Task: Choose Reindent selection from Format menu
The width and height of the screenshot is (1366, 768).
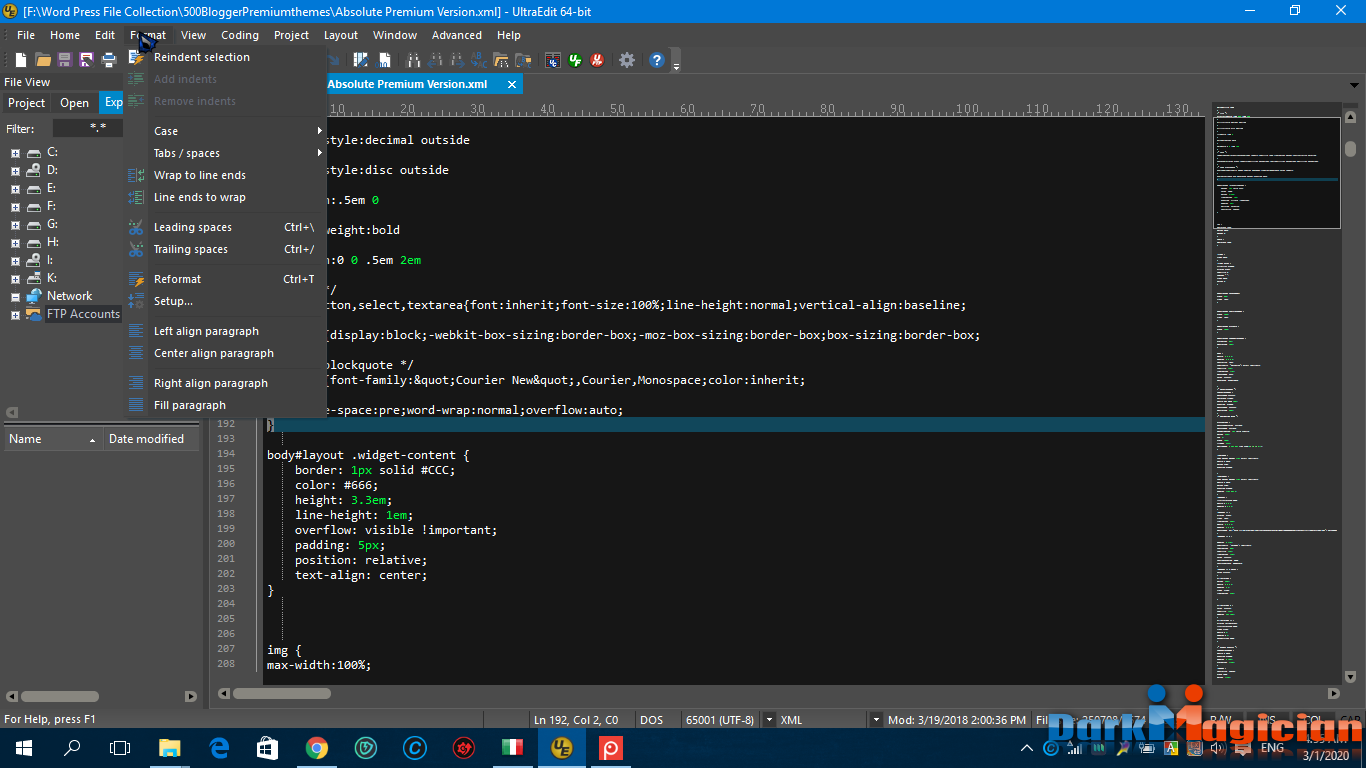Action: pos(226,57)
